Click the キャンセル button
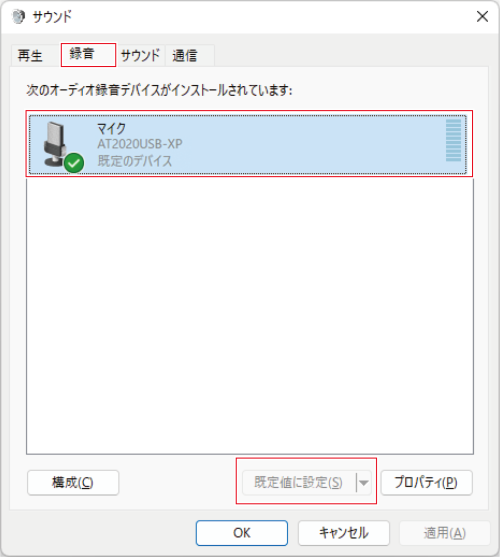 (x=344, y=533)
